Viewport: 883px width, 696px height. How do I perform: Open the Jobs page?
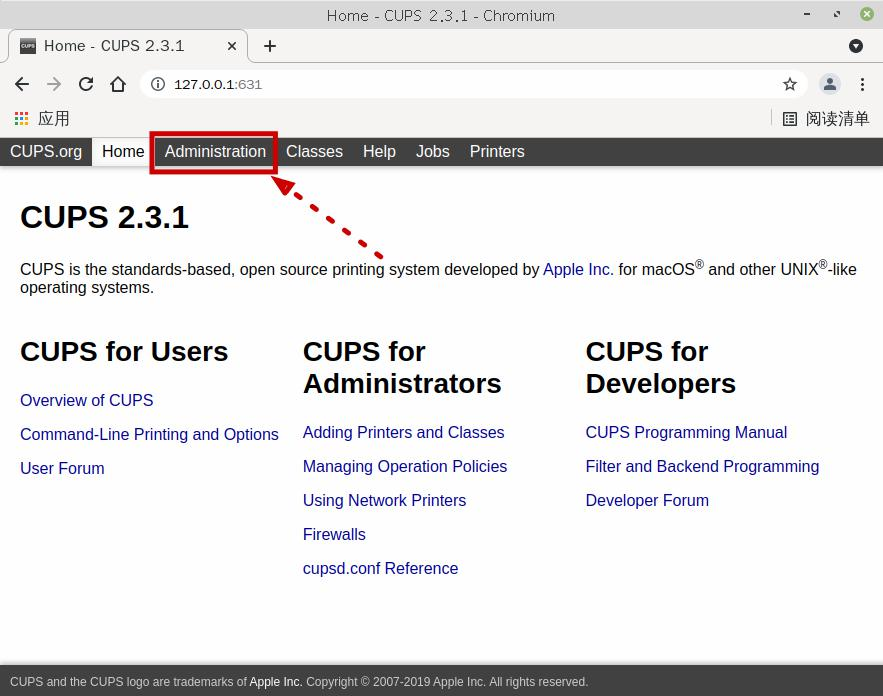(x=432, y=151)
